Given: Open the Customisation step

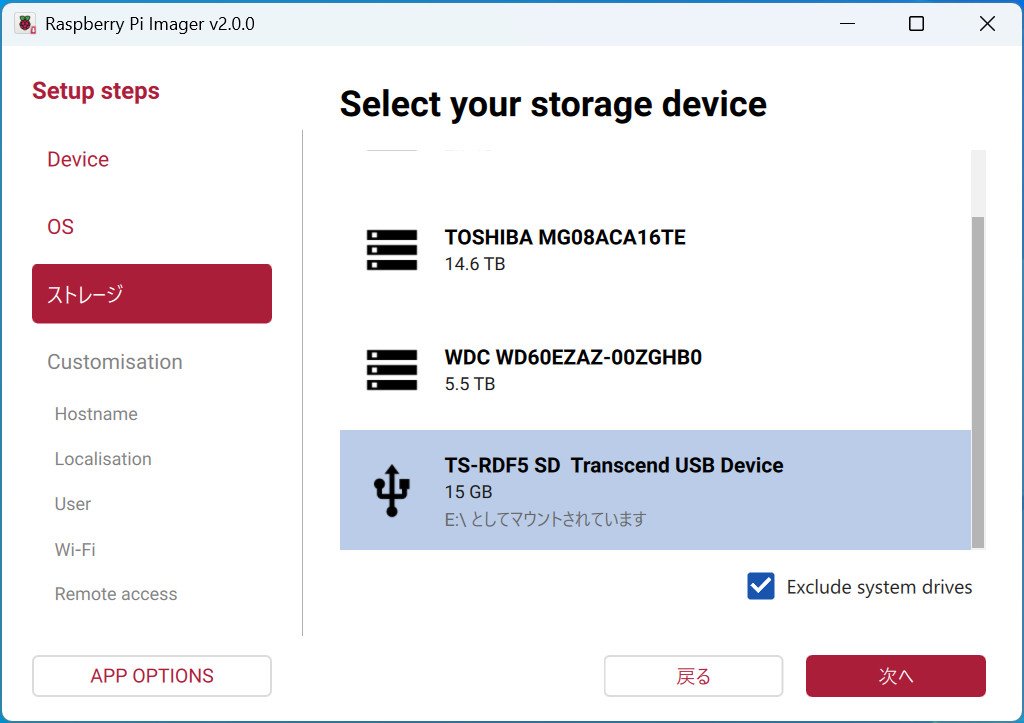Looking at the screenshot, I should click(115, 362).
